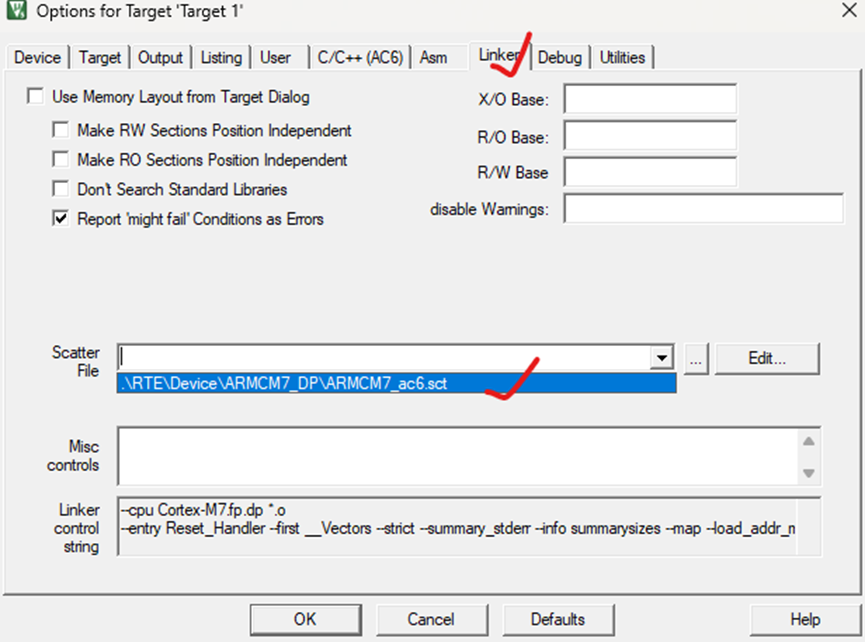Toggle Make RW Sections Position Independent
Viewport: 865px width, 642px height.
[60, 130]
